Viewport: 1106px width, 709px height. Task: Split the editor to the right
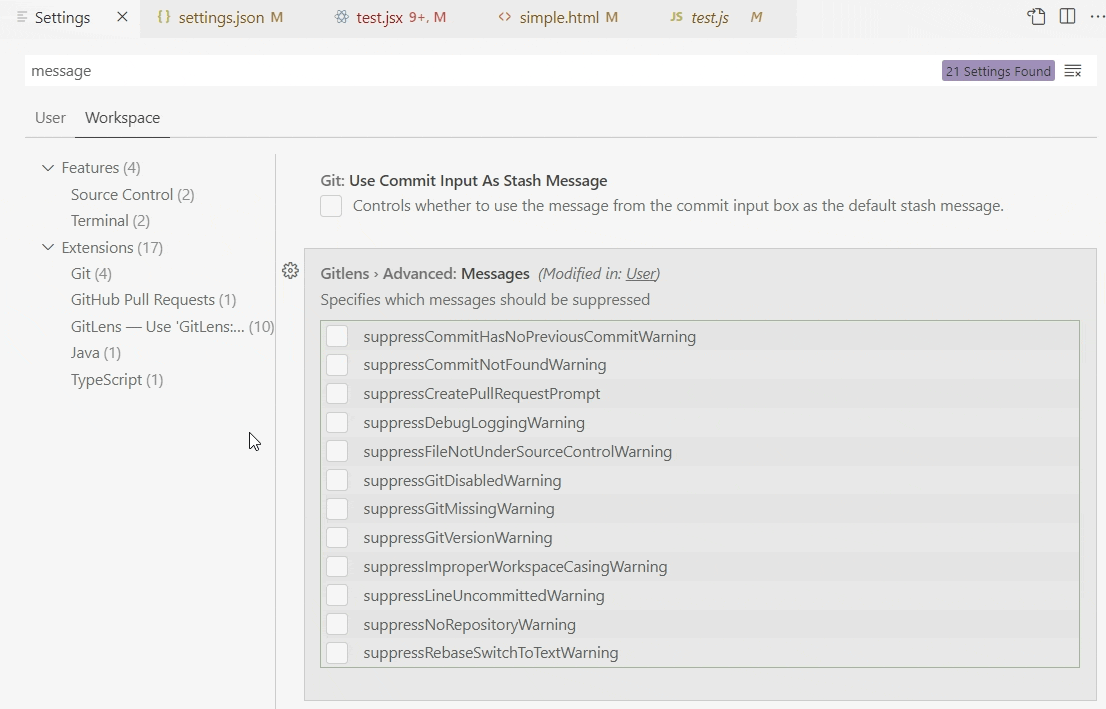point(1067,17)
